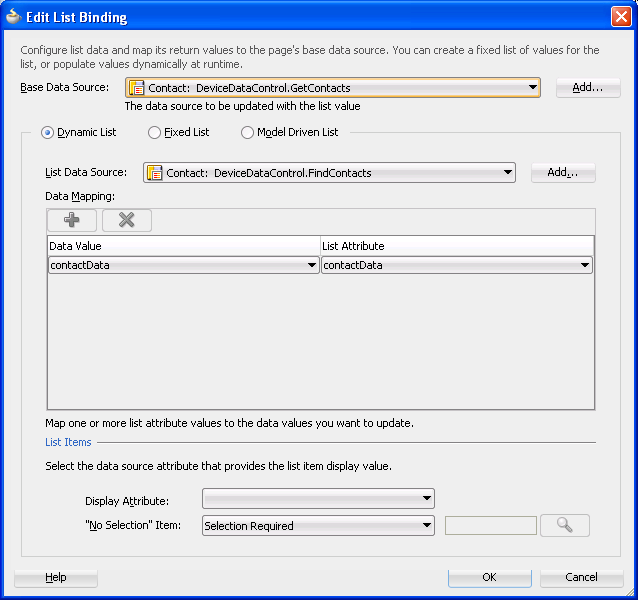Click the coffee cup title bar icon
The width and height of the screenshot is (638, 600).
coord(13,17)
